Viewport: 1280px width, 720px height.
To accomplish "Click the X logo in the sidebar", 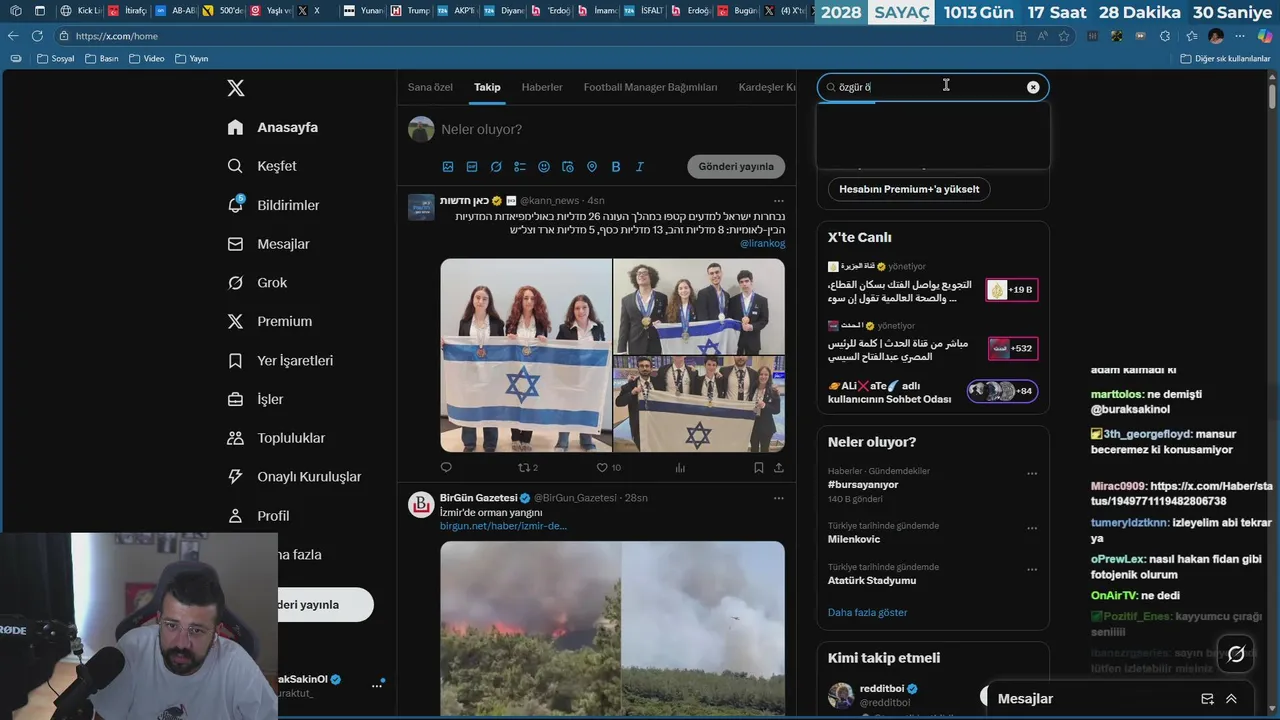I will pos(236,88).
